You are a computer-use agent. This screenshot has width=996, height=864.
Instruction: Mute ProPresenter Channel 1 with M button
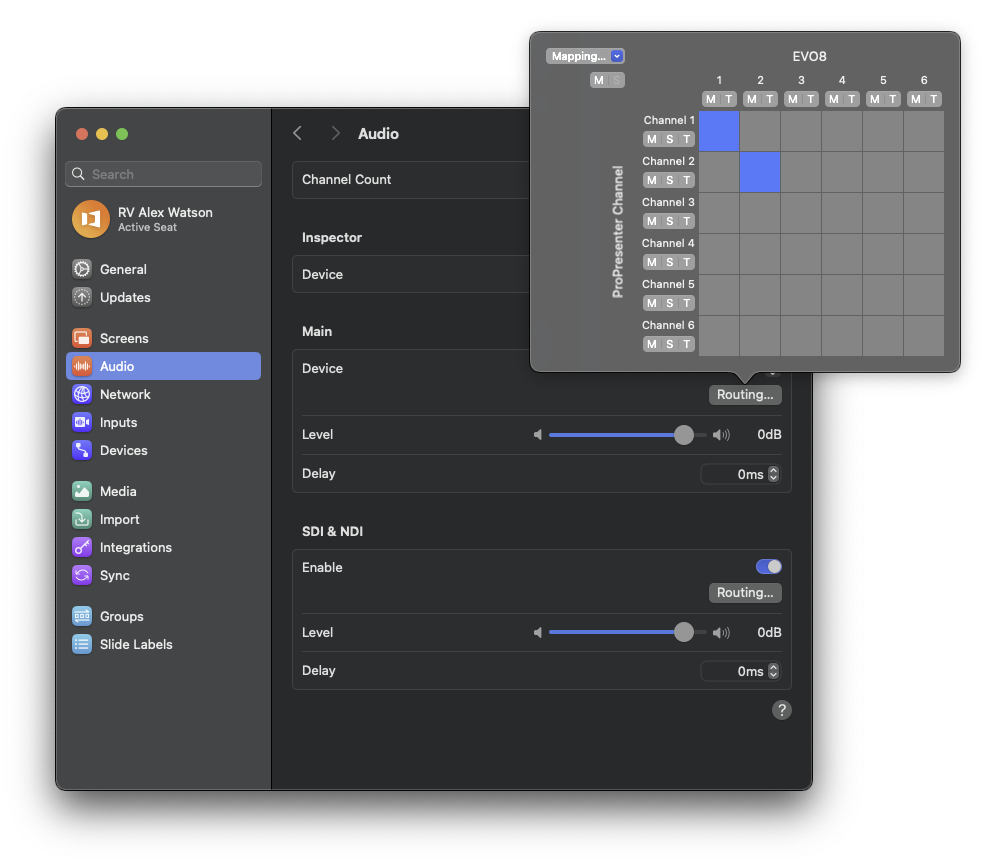coord(652,139)
